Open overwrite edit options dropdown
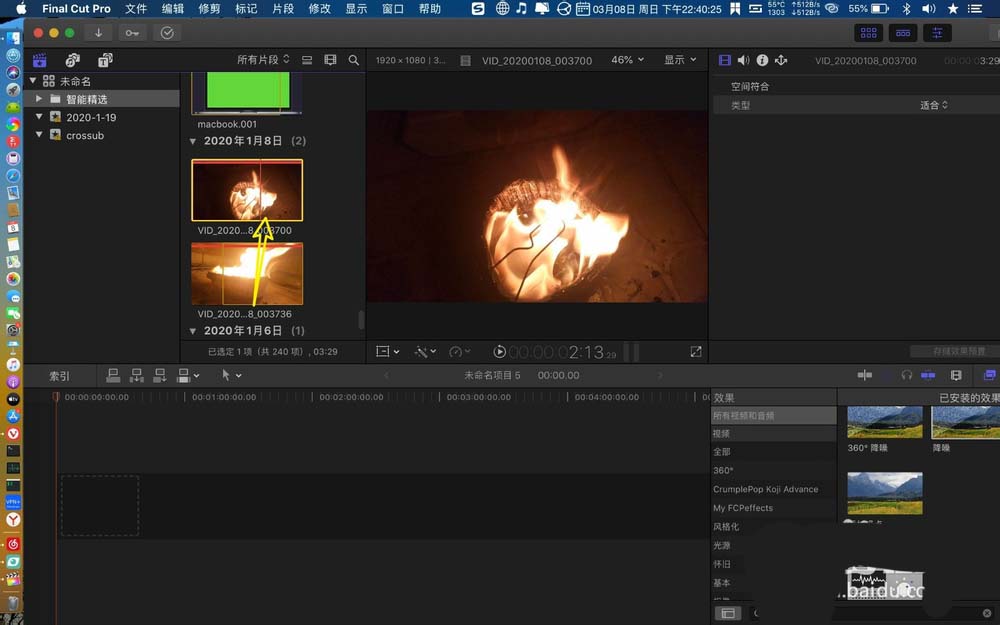 pyautogui.click(x=188, y=376)
